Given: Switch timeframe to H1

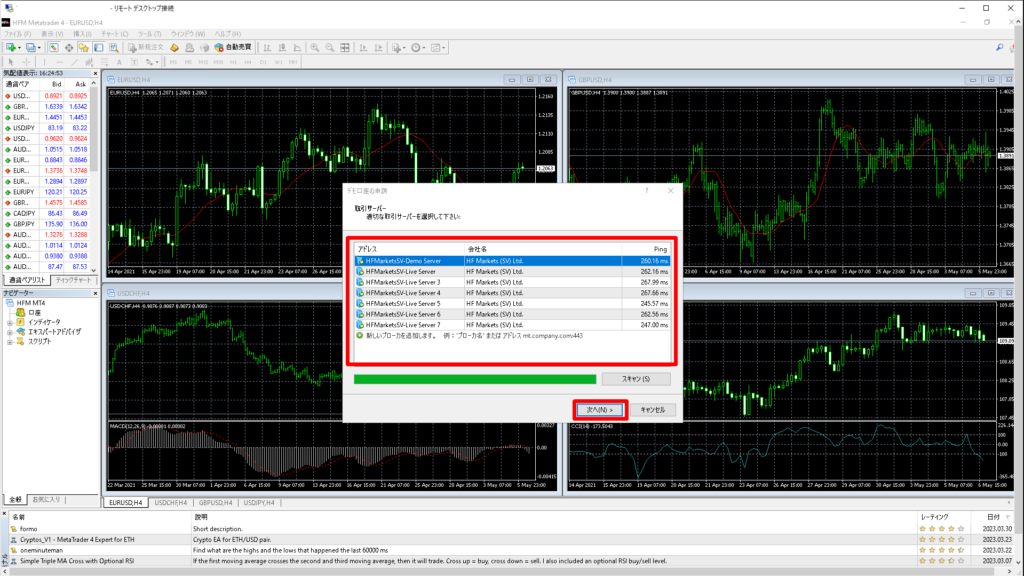Looking at the screenshot, I should point(233,62).
